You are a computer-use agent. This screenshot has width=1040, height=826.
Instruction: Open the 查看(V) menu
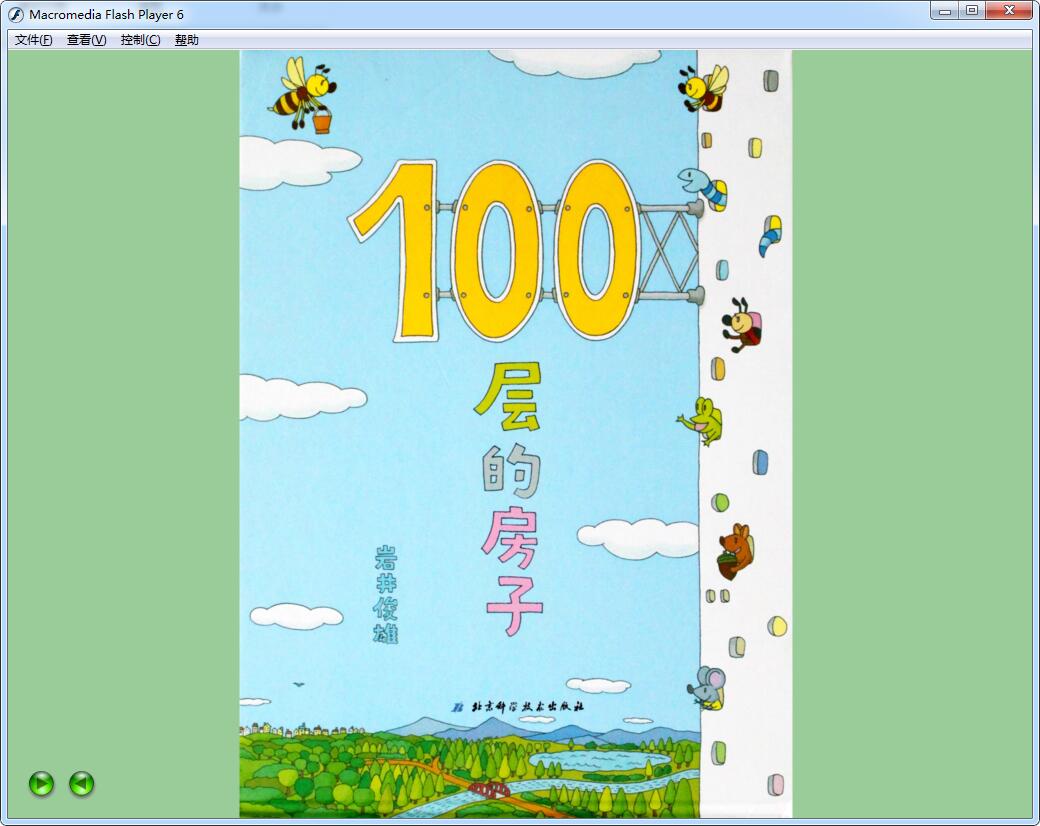click(86, 40)
